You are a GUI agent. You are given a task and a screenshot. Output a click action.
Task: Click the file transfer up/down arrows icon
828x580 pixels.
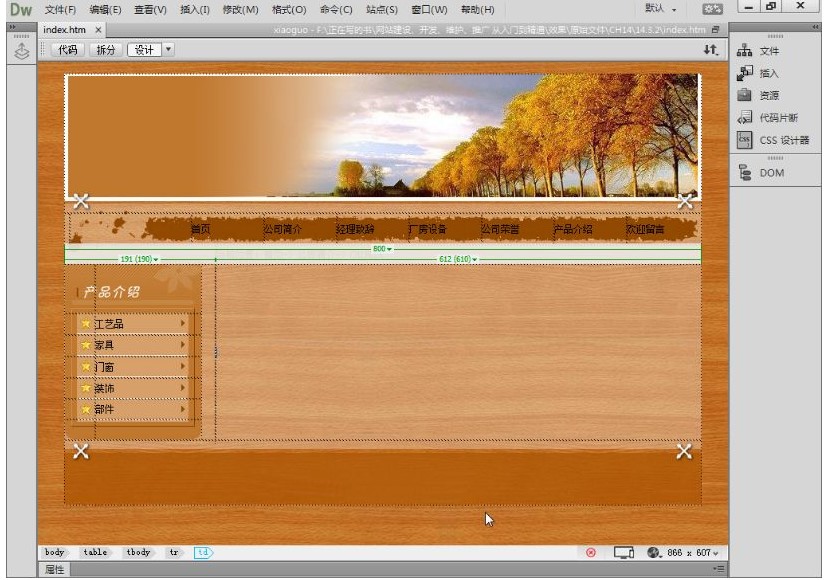point(710,49)
